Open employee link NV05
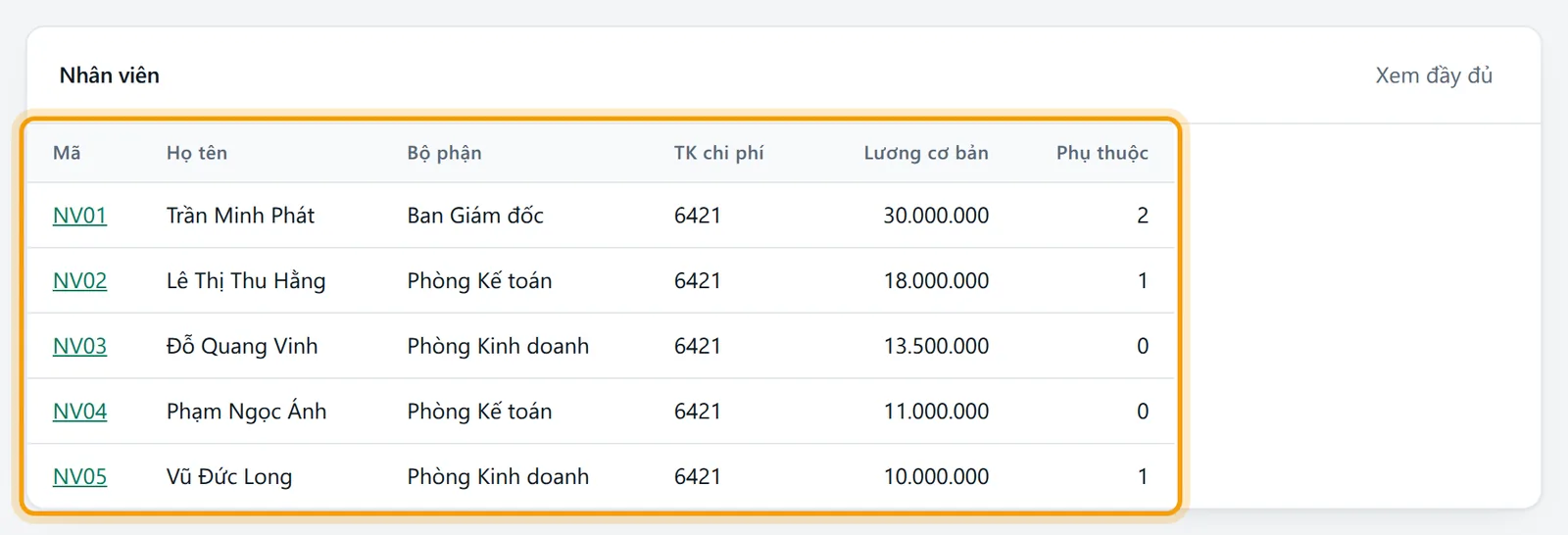Viewport: 1568px width, 535px height. click(79, 477)
